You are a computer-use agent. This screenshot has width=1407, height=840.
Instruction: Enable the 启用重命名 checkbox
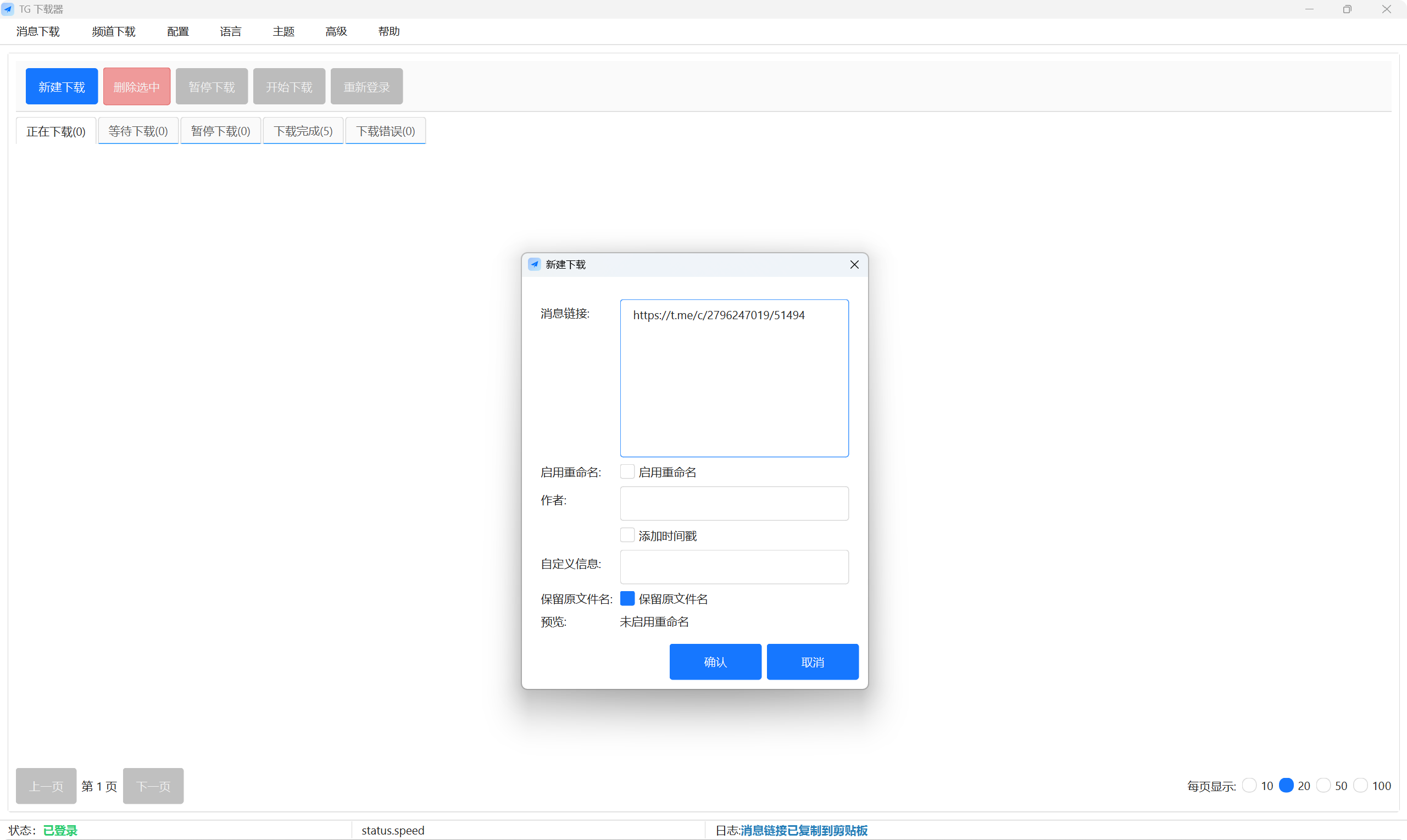[x=627, y=471]
